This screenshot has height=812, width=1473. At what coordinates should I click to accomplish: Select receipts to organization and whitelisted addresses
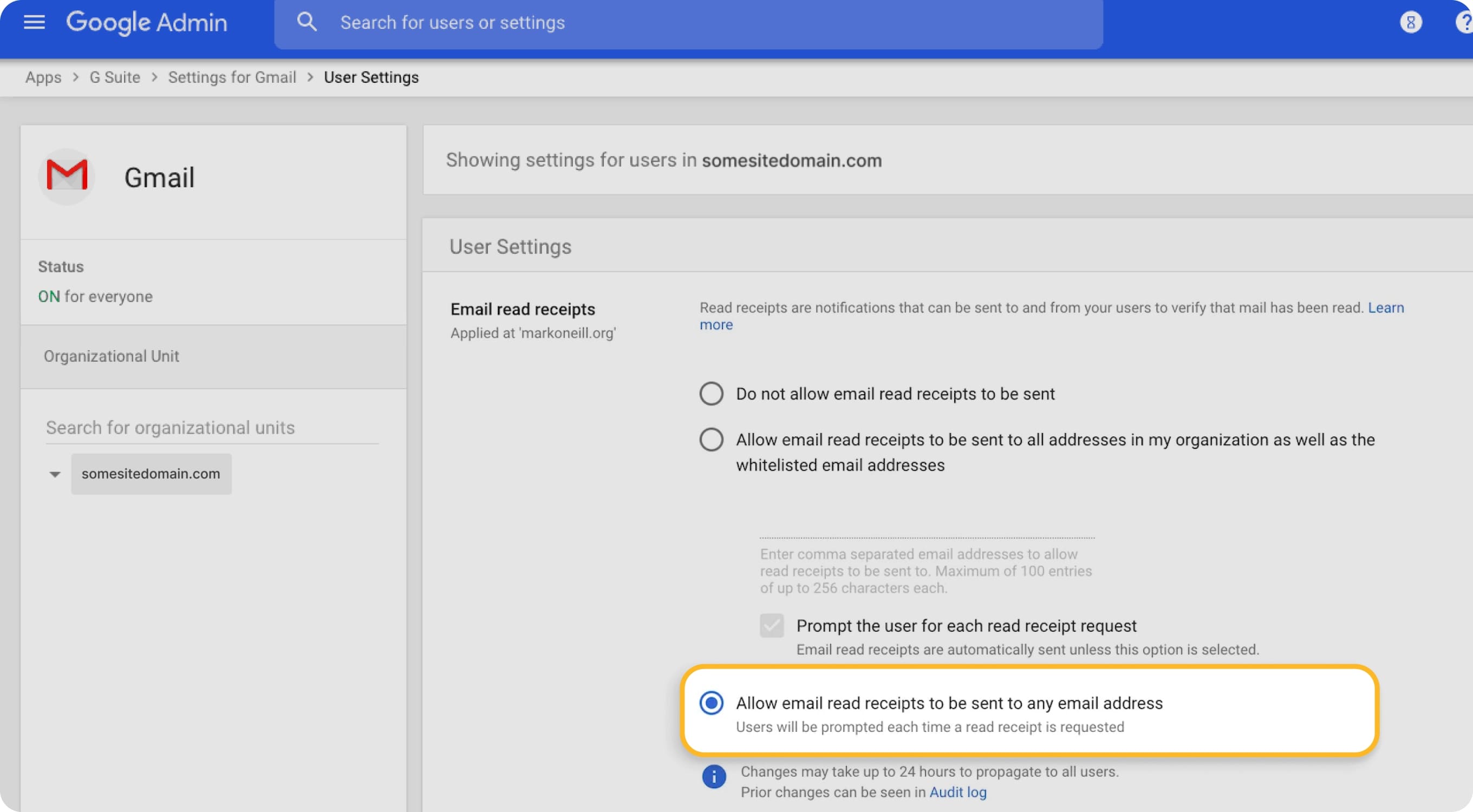(x=711, y=440)
